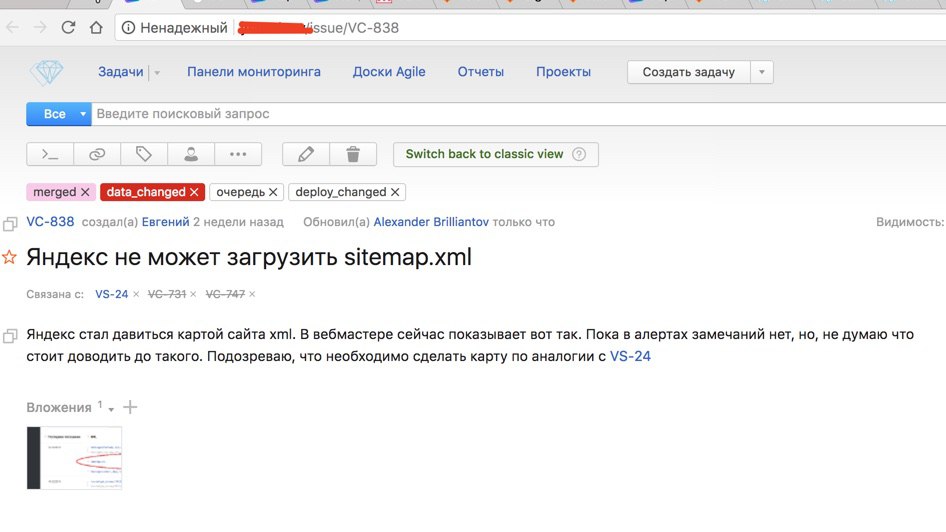Open linked issue VC-747
Screen dimensions: 946x532
click(225, 294)
